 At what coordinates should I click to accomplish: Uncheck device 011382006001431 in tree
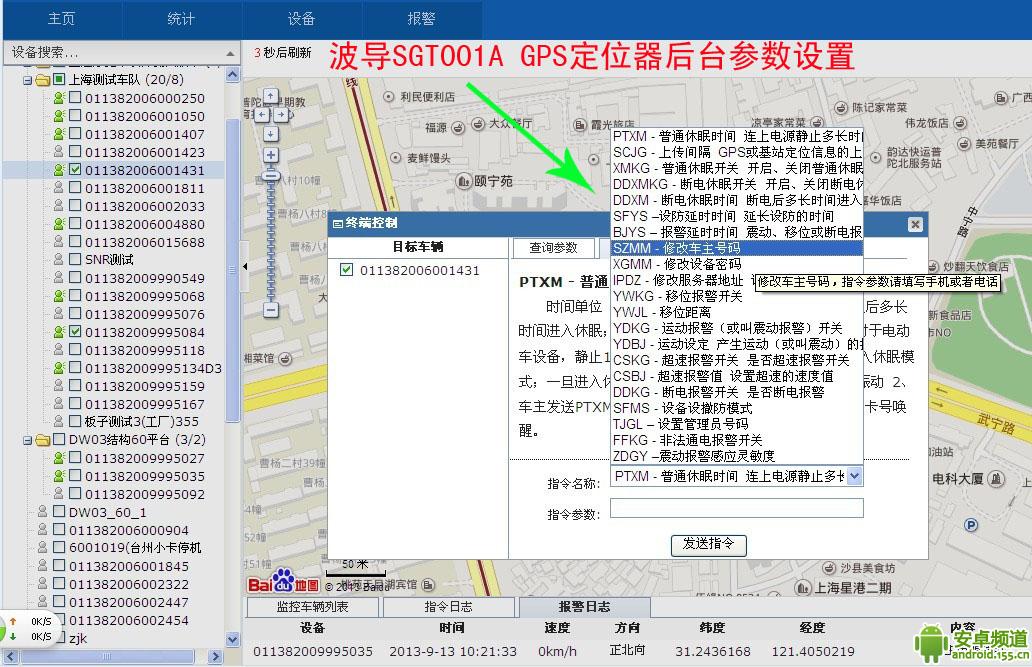click(x=75, y=169)
